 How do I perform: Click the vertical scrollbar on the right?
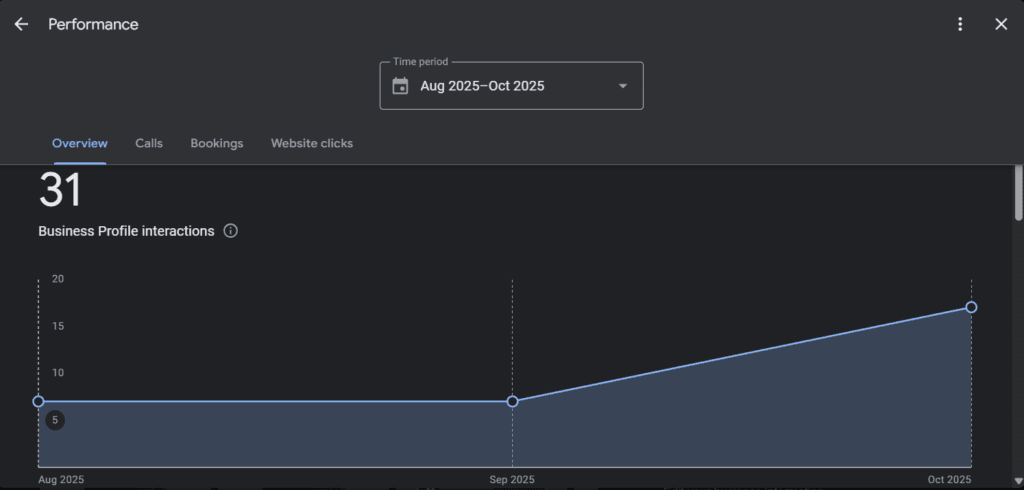click(x=1018, y=194)
